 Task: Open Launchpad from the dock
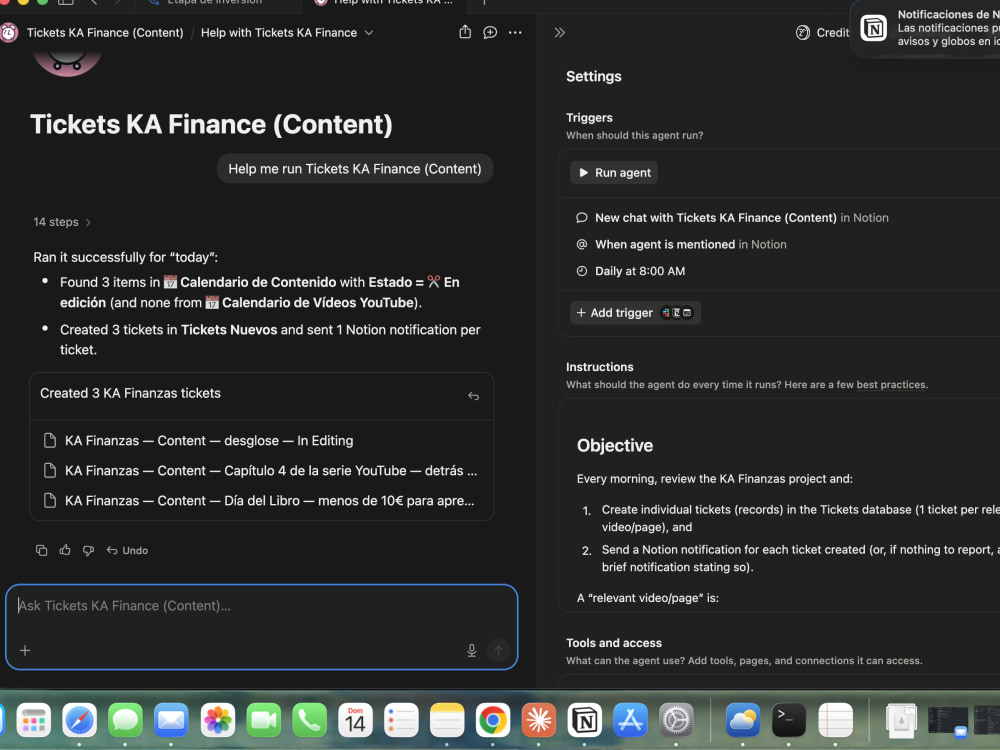coord(34,720)
